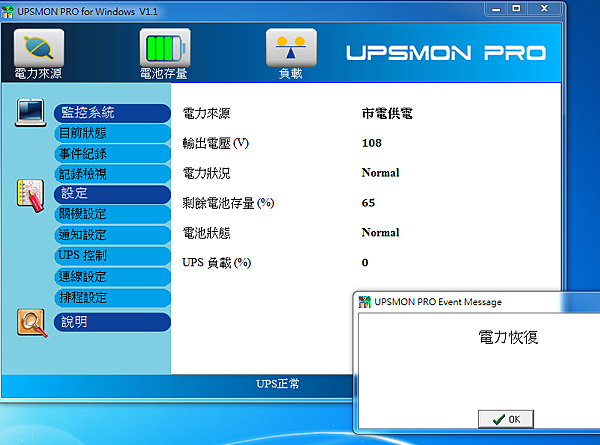Click the 電池存量 battery level icon
Image resolution: width=600 pixels, height=445 pixels.
tap(165, 47)
